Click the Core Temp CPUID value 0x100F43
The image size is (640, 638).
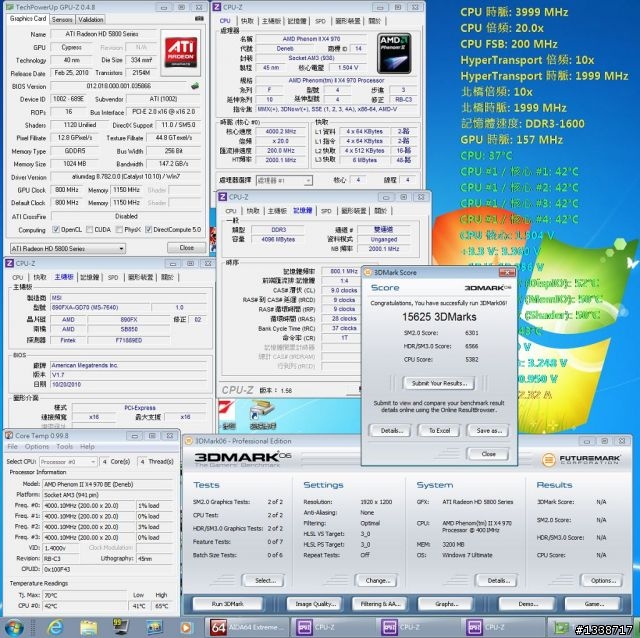tap(108, 569)
